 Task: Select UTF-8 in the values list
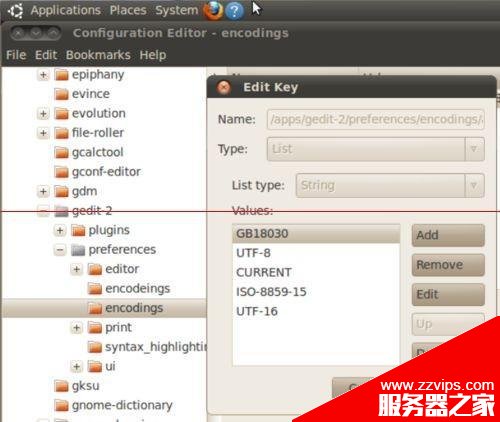[x=316, y=253]
